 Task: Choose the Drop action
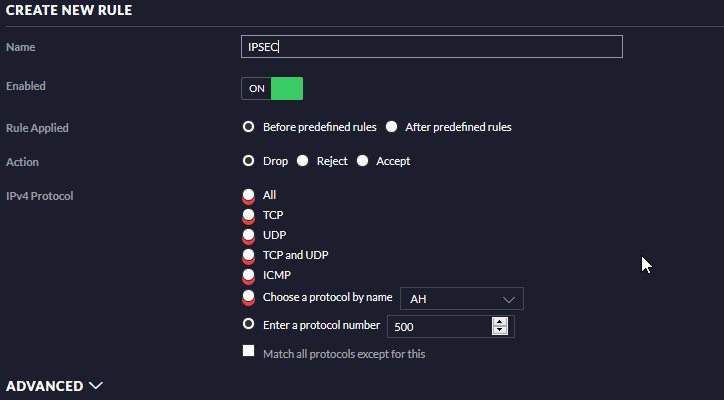(249, 161)
